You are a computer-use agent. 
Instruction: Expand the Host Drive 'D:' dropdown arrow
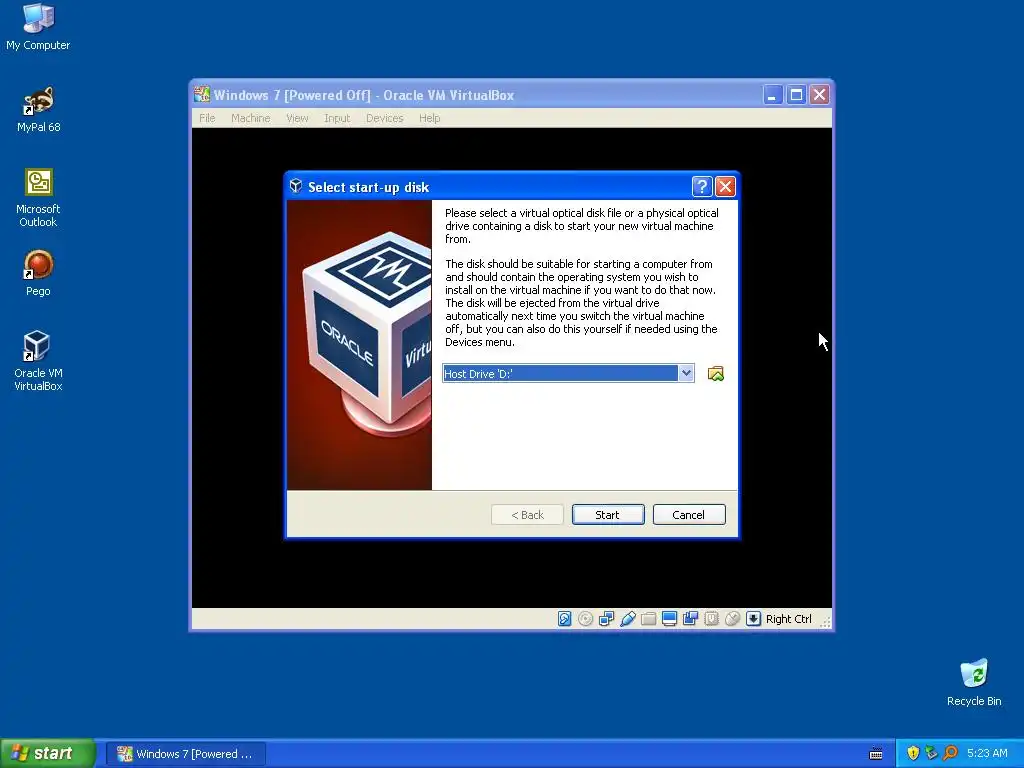[686, 373]
